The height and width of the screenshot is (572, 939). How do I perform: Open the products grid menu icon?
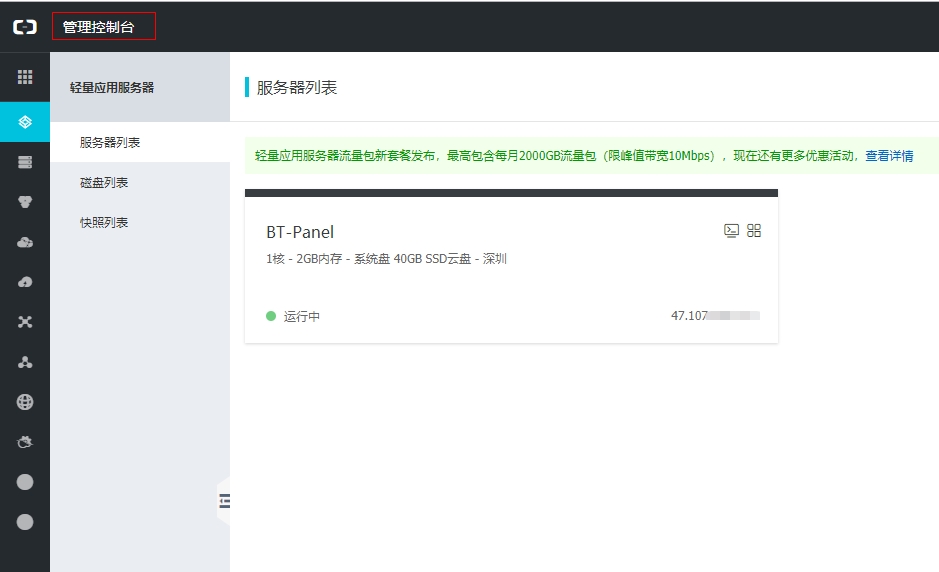point(25,77)
